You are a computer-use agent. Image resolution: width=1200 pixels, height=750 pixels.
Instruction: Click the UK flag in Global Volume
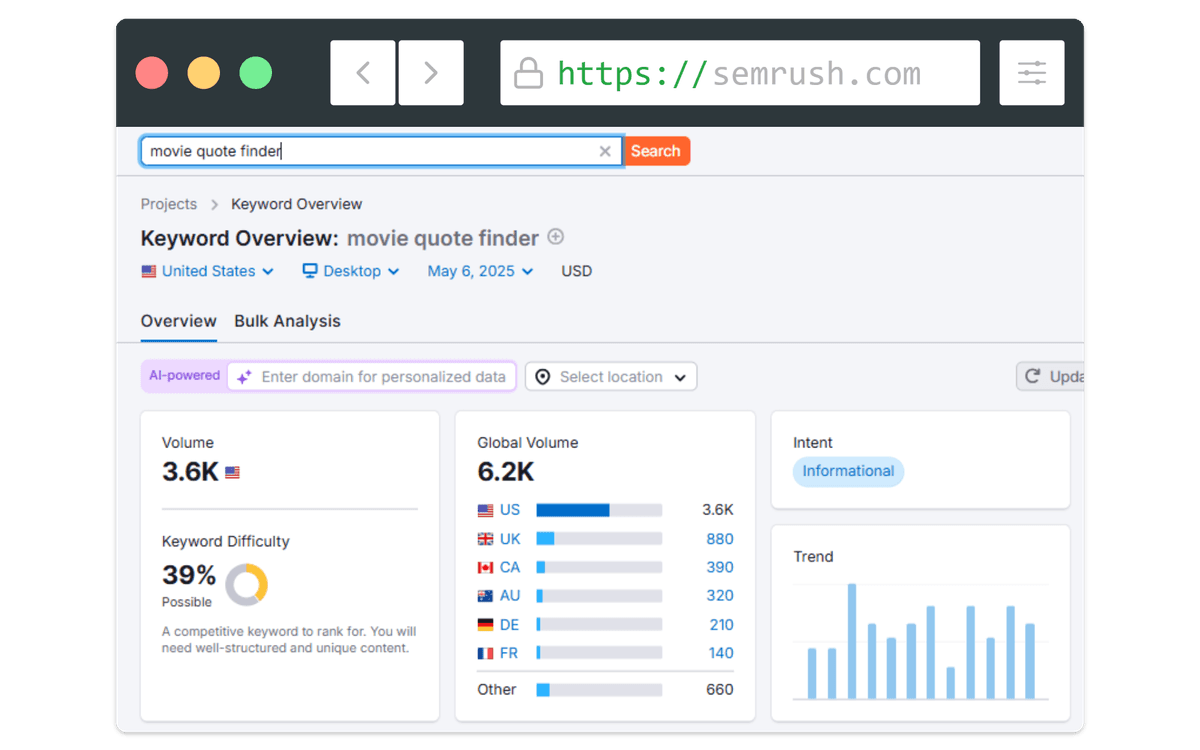tap(486, 539)
